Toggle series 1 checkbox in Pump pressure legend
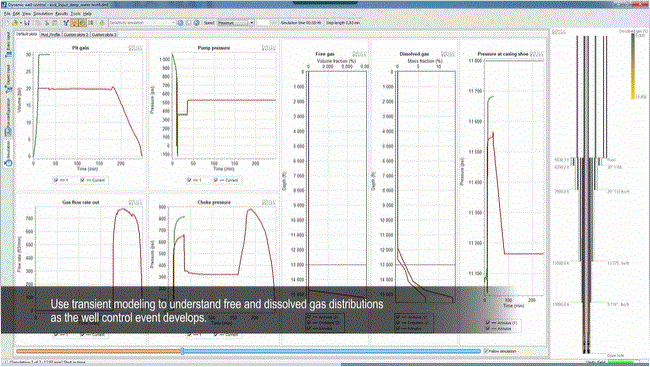 click(x=189, y=180)
